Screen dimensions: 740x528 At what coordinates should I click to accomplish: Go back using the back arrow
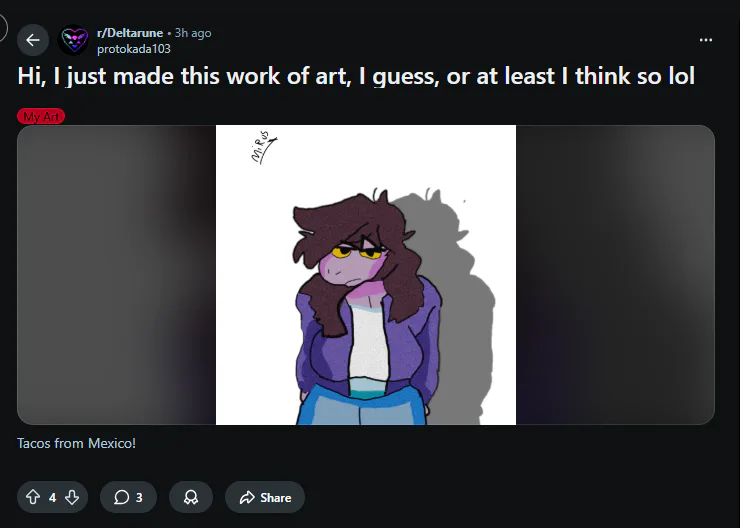point(32,40)
